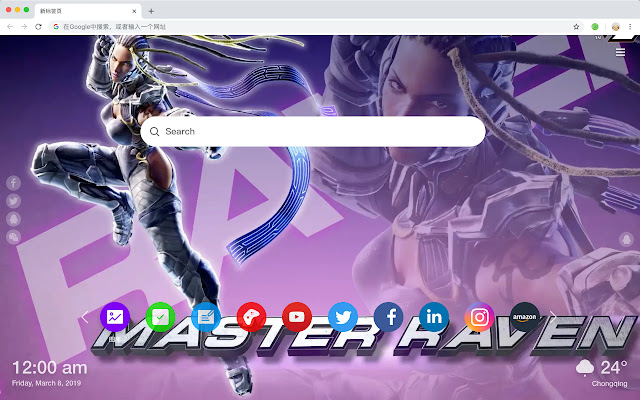Close the current browser tab

coord(134,11)
